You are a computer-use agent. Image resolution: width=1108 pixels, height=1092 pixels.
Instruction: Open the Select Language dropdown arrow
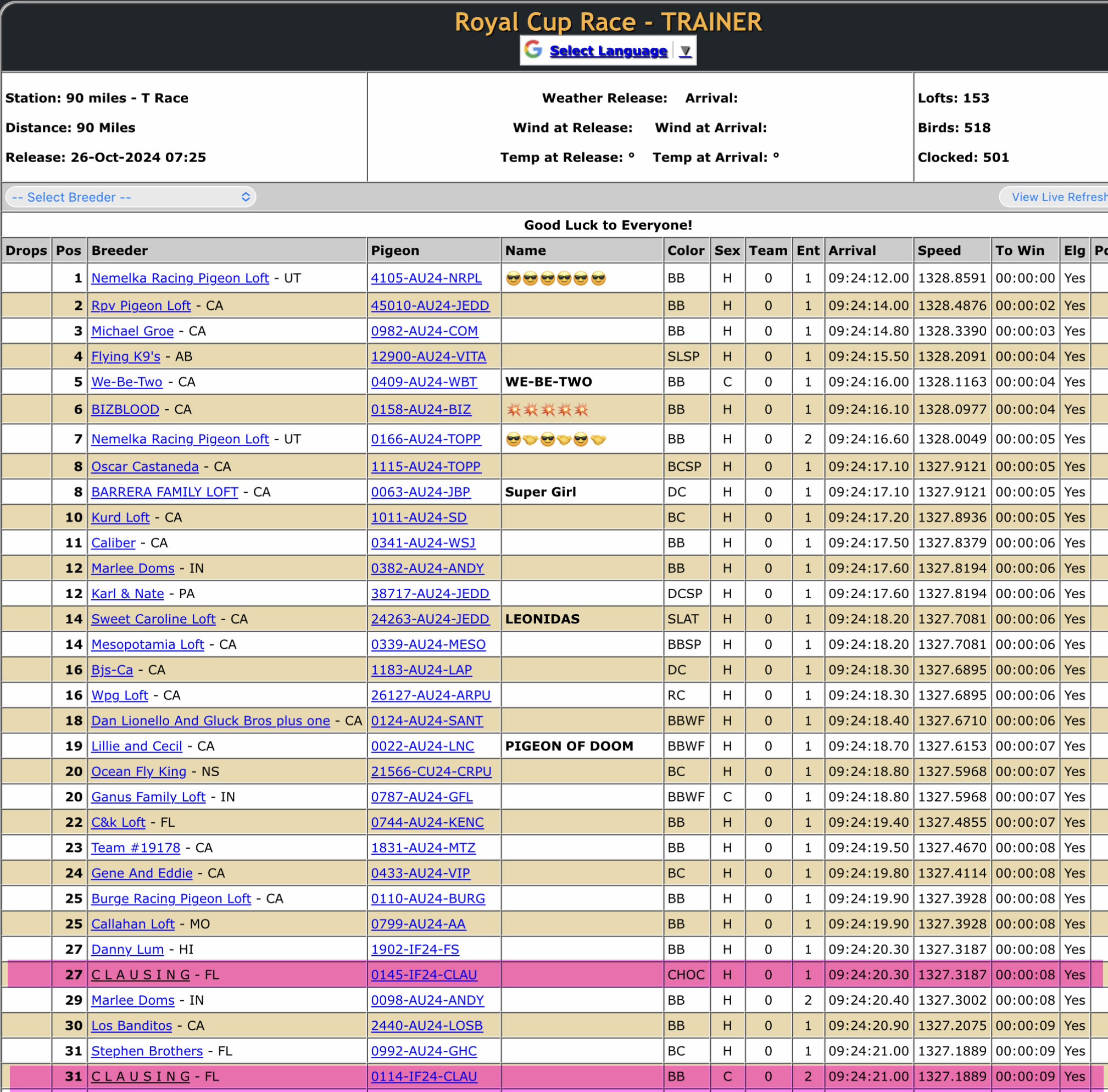pos(685,51)
